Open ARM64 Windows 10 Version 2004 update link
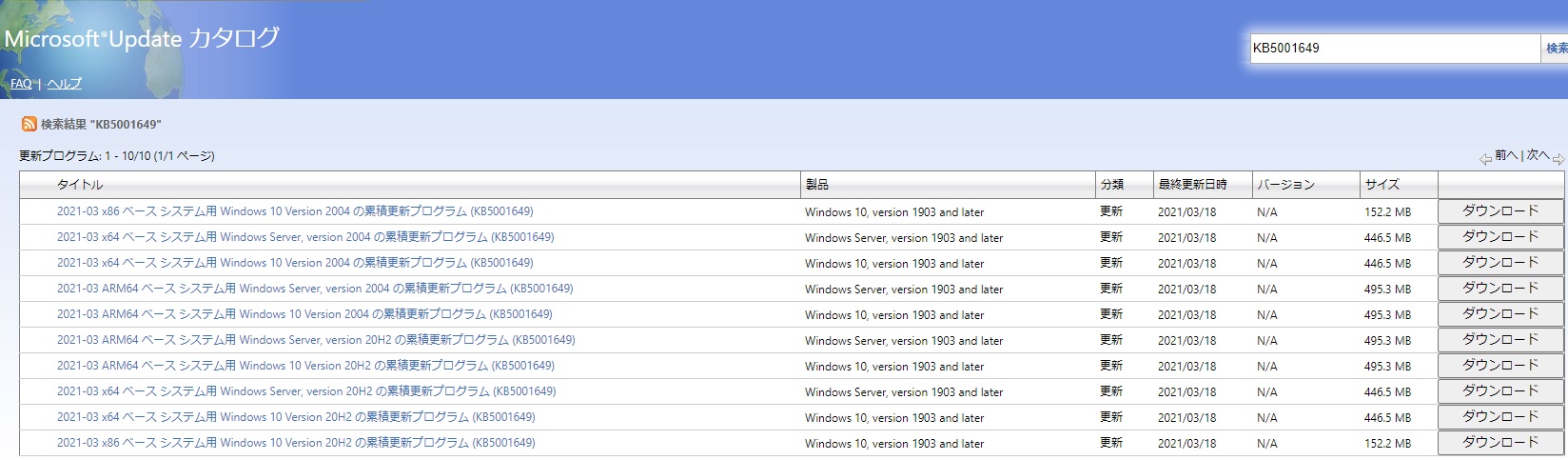1568x460 pixels. [x=304, y=314]
